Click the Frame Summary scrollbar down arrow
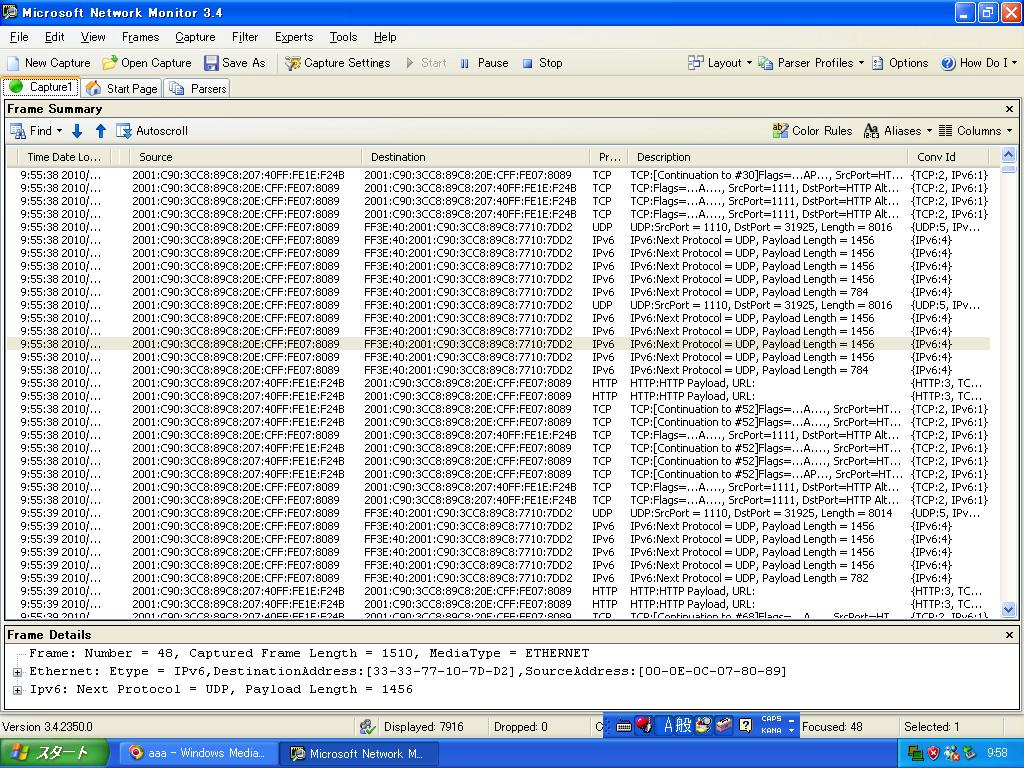 click(1008, 609)
